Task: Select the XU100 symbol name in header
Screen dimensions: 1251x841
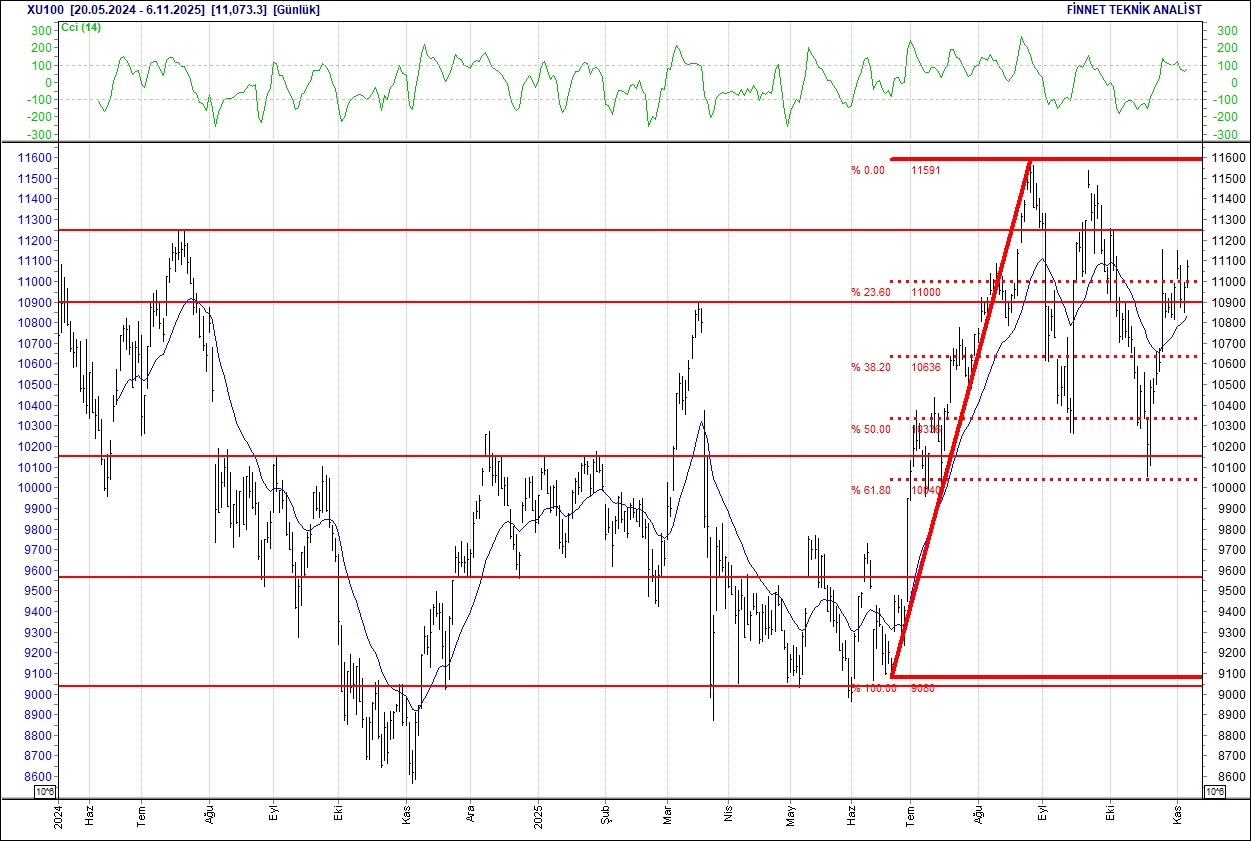Action: (x=44, y=9)
